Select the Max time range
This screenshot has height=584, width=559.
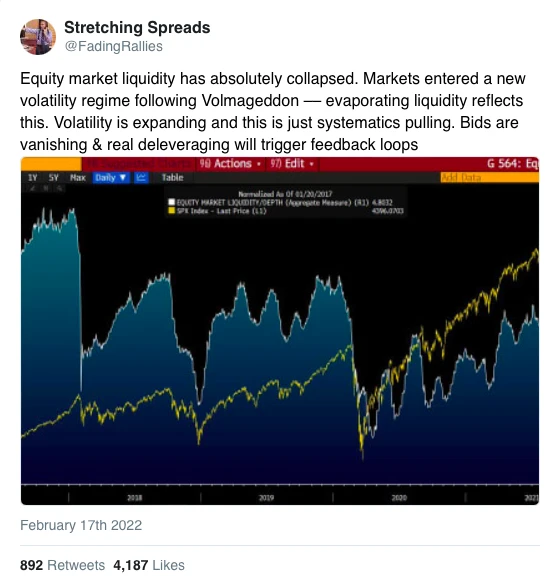tap(78, 178)
